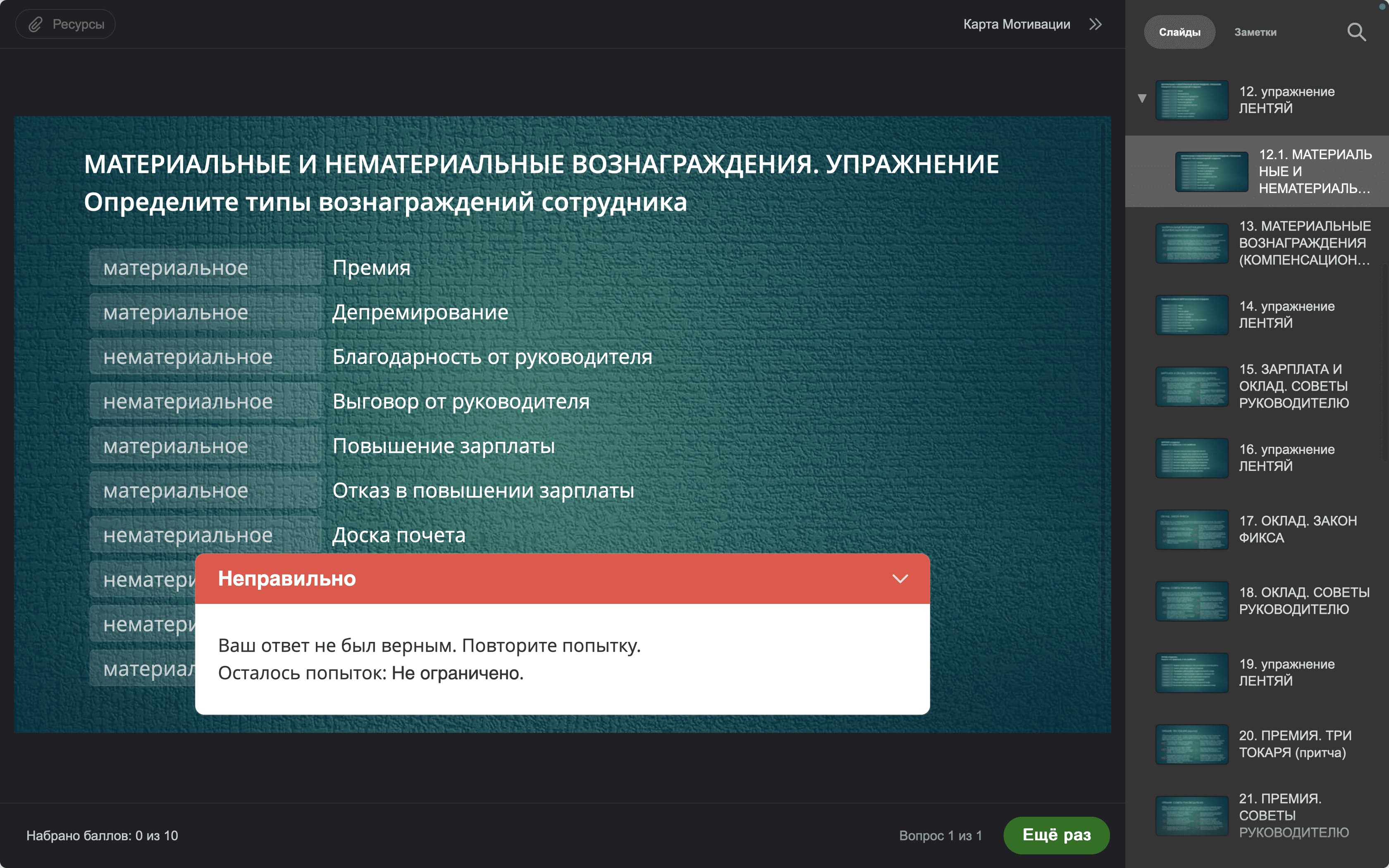Open slide 15 ЗАРПЛАТА И ОКЛАД thumbnail
Image resolution: width=1389 pixels, height=868 pixels.
pyautogui.click(x=1191, y=386)
